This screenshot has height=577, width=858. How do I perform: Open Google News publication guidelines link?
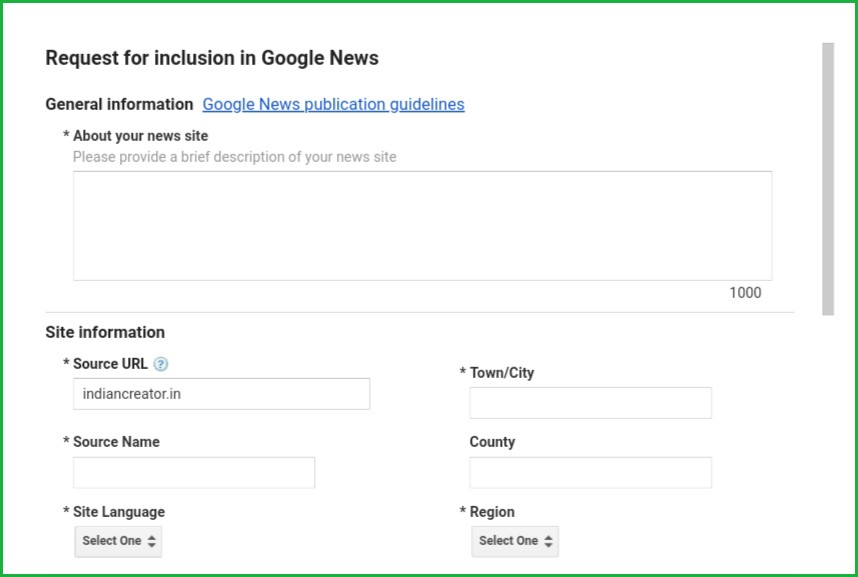click(x=333, y=104)
